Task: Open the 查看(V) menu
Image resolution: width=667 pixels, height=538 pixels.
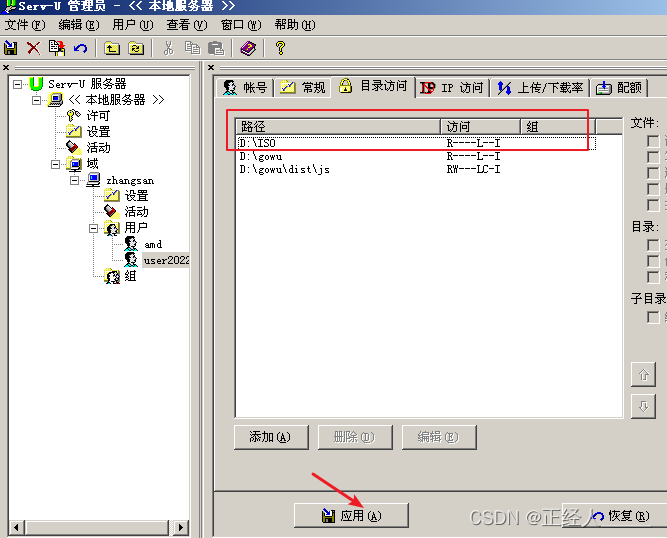Action: (187, 25)
